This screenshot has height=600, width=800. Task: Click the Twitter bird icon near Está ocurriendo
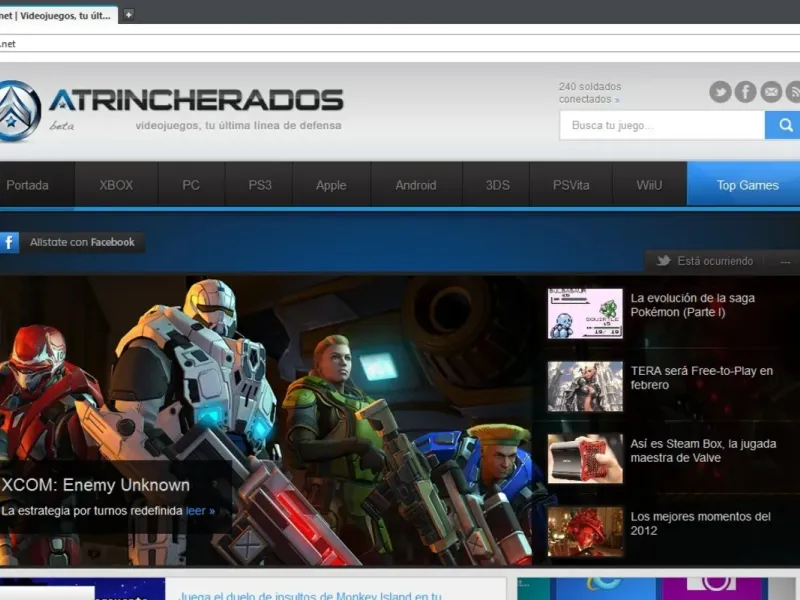663,261
